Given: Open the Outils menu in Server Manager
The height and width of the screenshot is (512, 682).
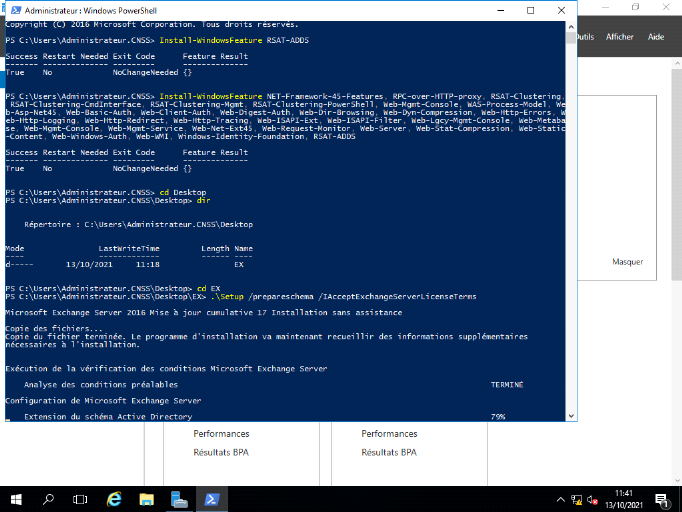Looking at the screenshot, I should point(585,37).
